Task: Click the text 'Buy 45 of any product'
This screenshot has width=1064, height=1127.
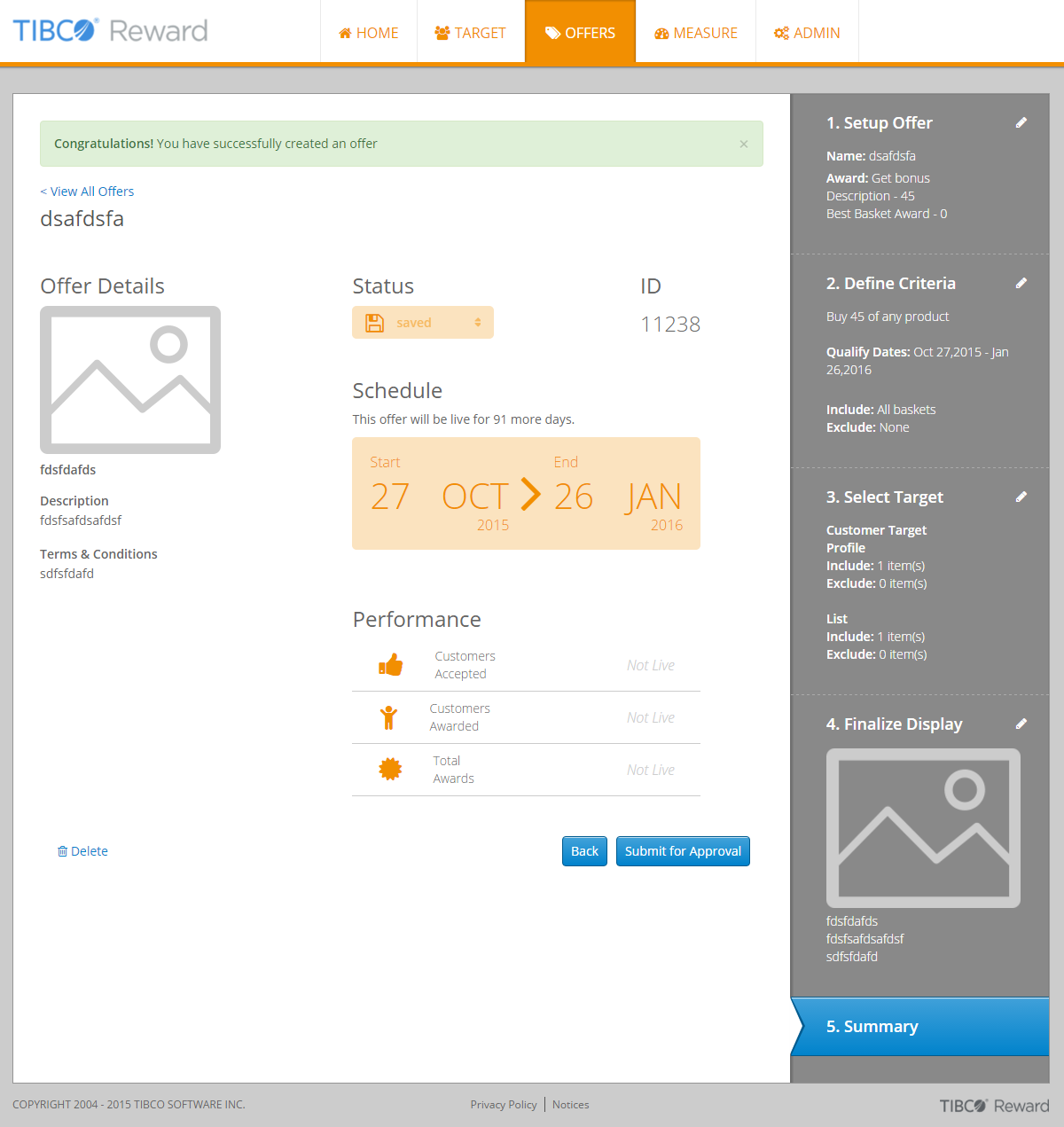Action: click(888, 317)
